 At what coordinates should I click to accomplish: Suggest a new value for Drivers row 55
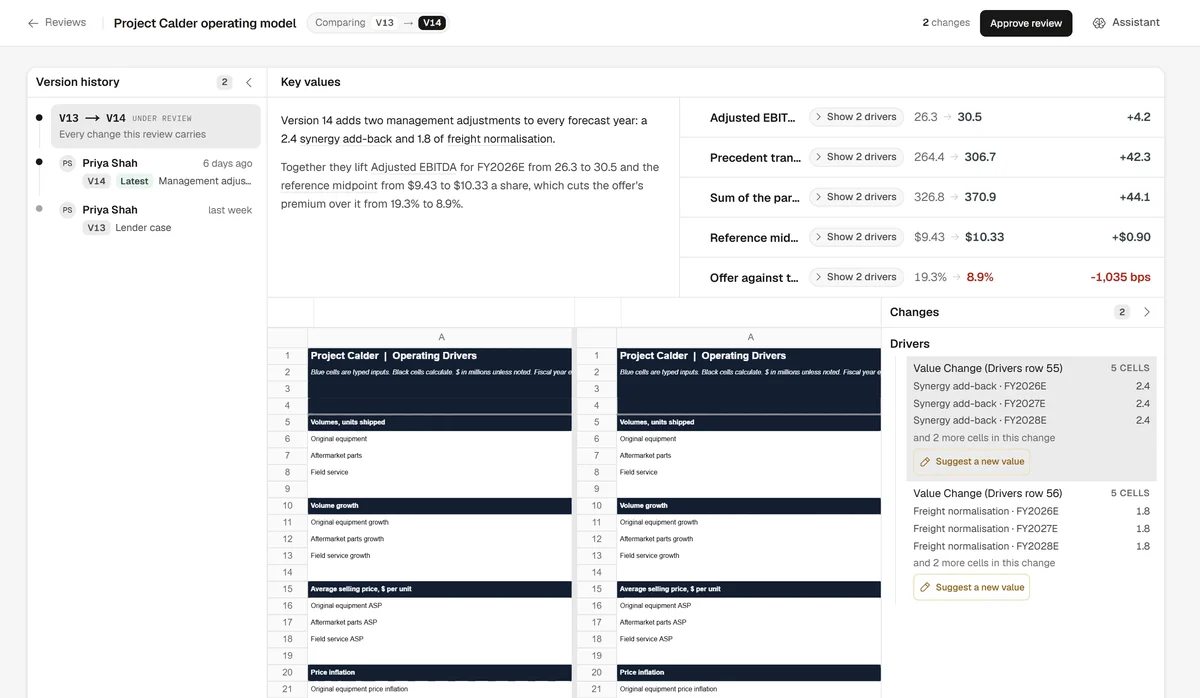click(x=971, y=462)
